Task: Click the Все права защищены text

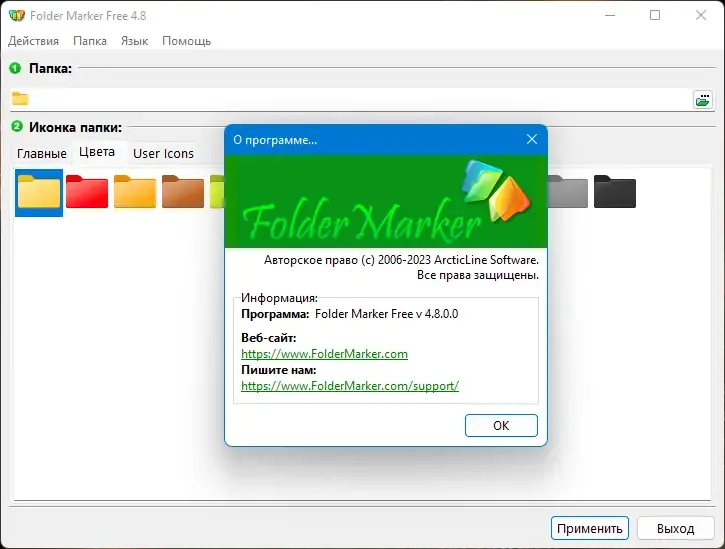Action: 478,275
